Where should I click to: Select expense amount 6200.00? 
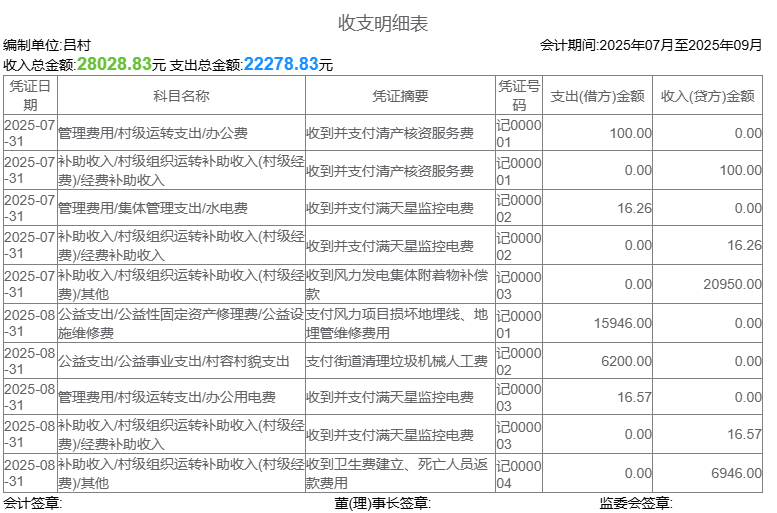click(x=626, y=361)
